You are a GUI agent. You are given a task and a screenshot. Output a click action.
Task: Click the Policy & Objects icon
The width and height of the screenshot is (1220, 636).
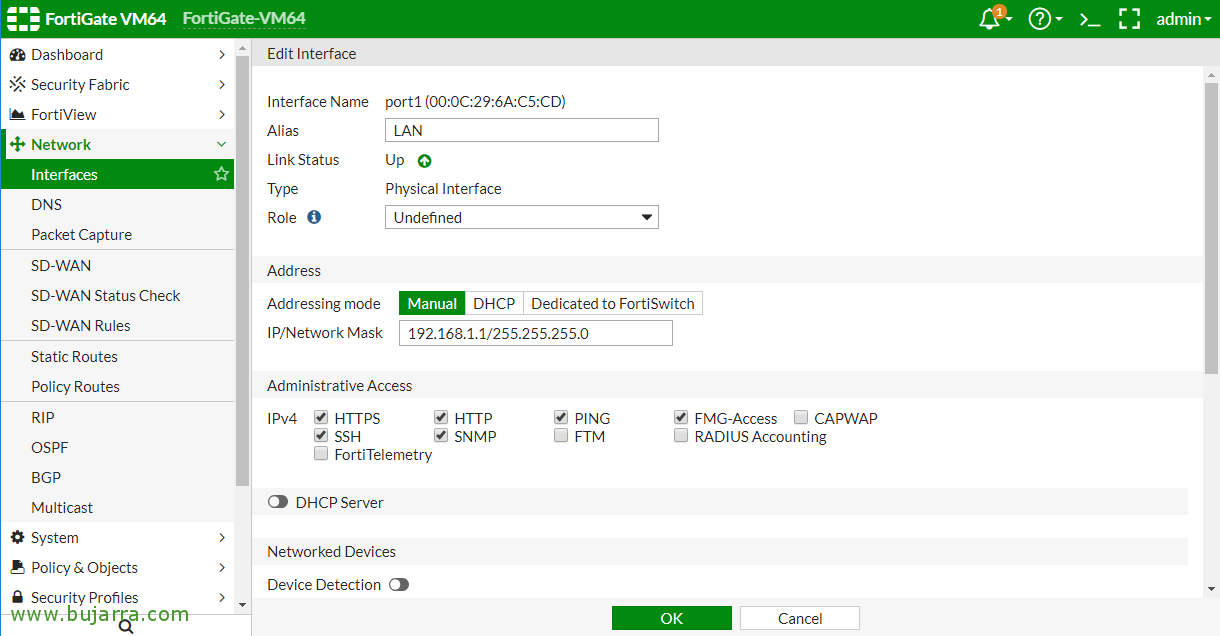[17, 568]
